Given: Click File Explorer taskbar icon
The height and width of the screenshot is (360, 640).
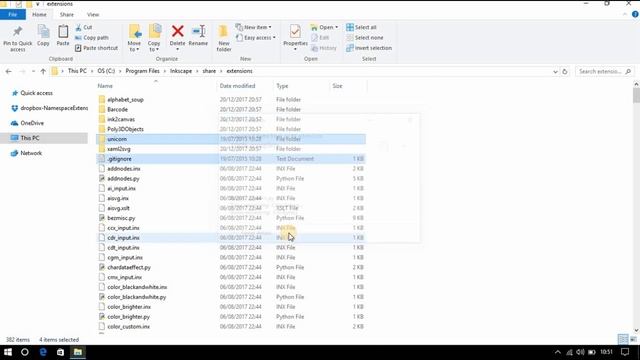Looking at the screenshot, I should [78, 352].
